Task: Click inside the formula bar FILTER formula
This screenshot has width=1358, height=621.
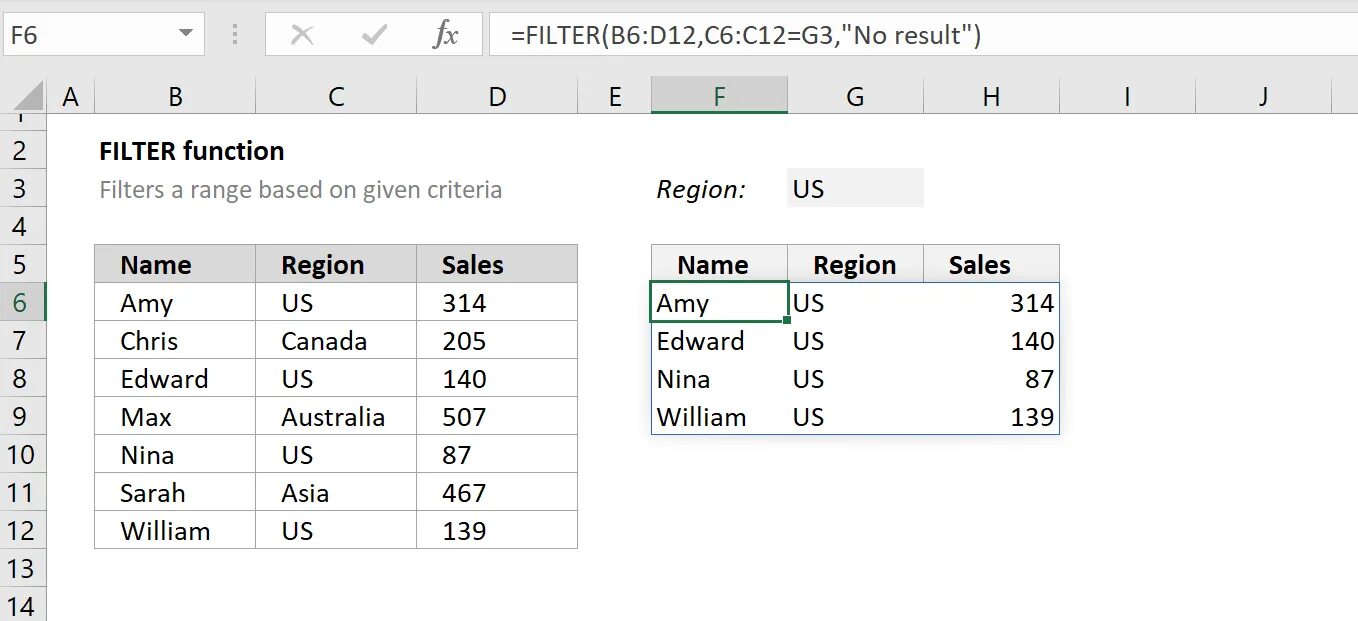Action: coord(746,36)
